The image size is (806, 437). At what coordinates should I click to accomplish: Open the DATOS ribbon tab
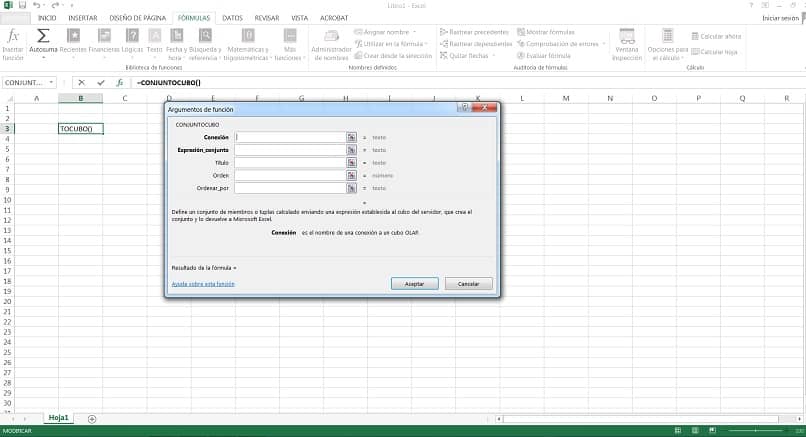tap(232, 18)
